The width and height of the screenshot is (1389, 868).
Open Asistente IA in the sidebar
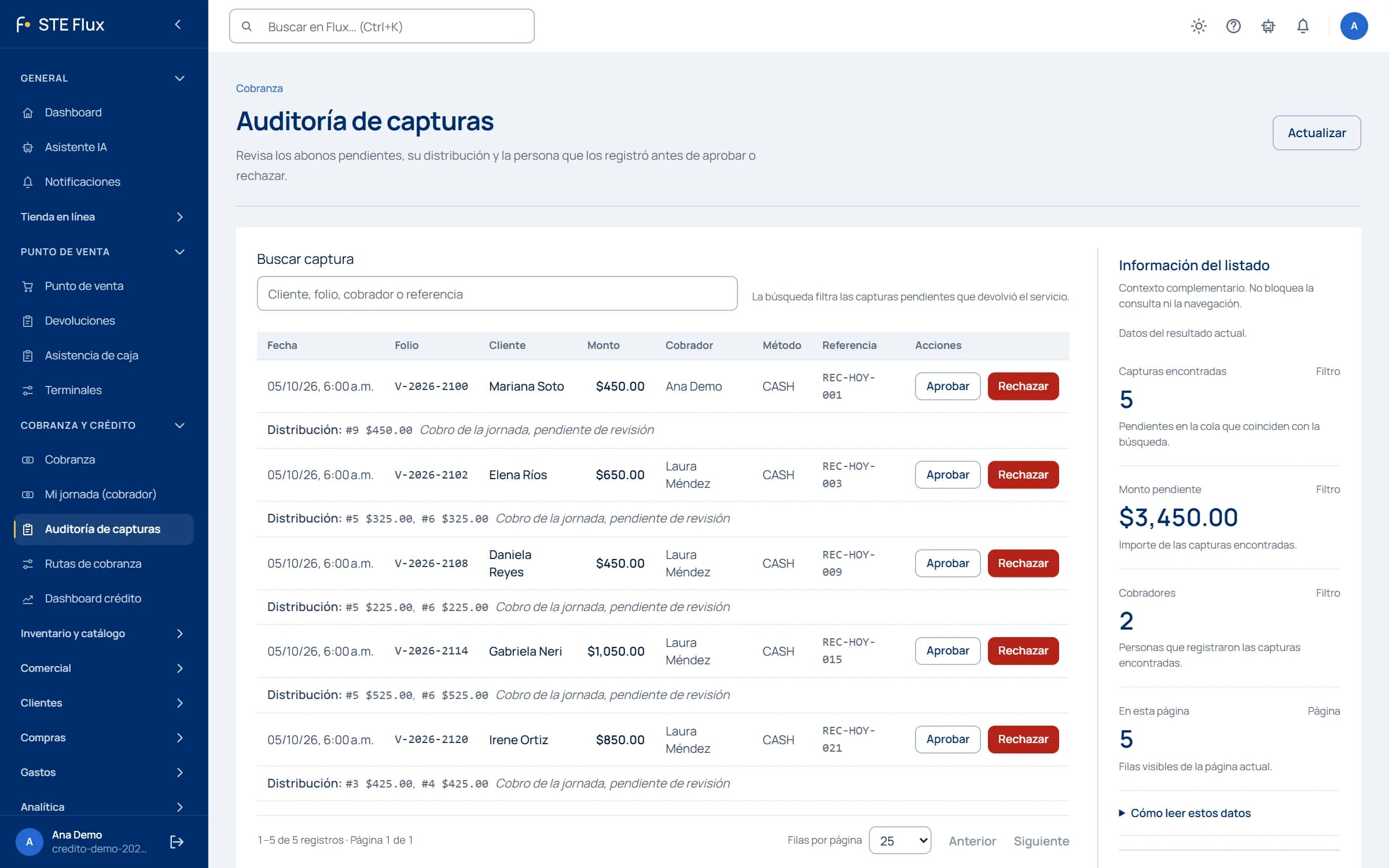[x=104, y=147]
